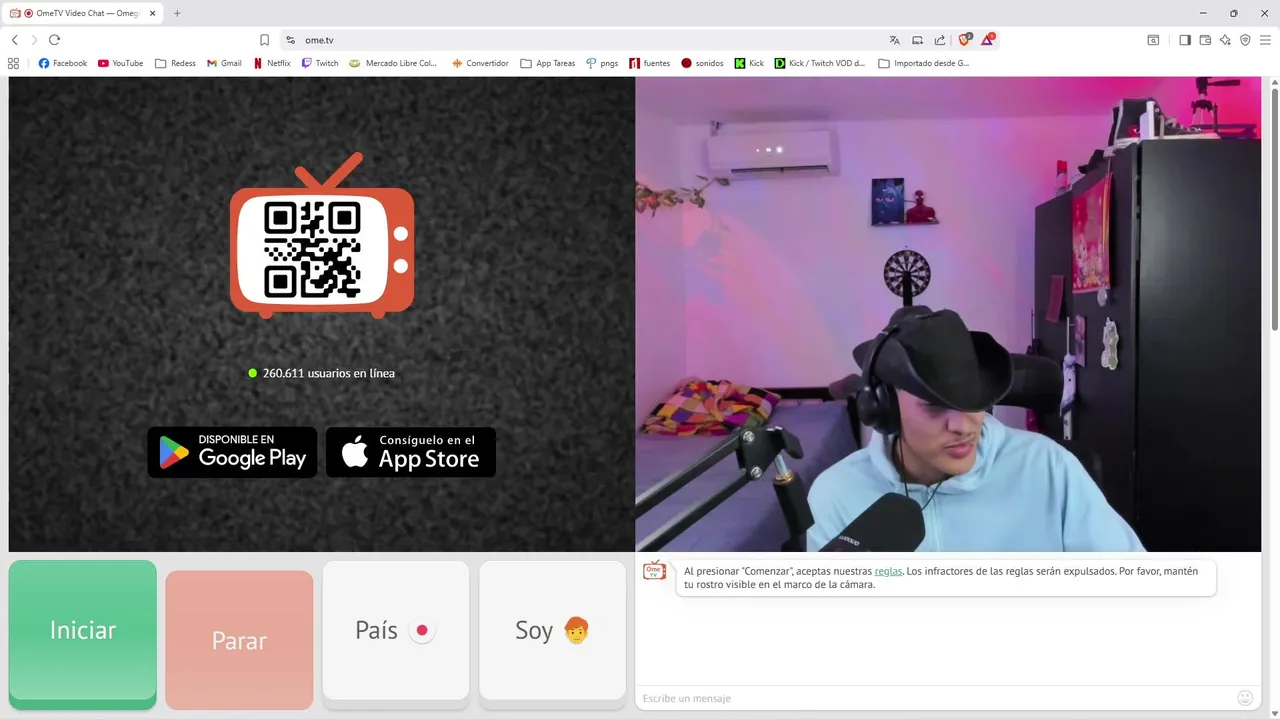Click the share page icon
This screenshot has width=1280, height=720.
tap(940, 40)
